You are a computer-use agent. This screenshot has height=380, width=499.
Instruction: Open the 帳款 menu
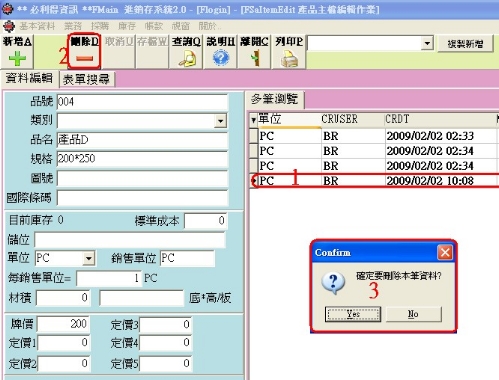coord(153,26)
